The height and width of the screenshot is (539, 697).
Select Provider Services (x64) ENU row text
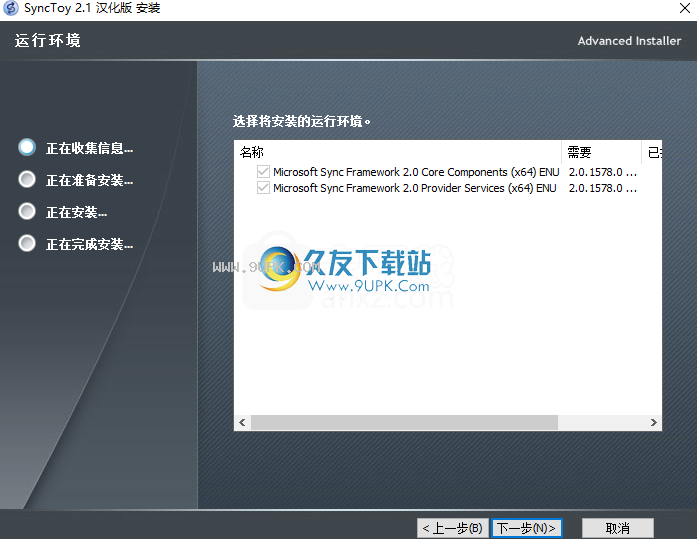tap(415, 188)
